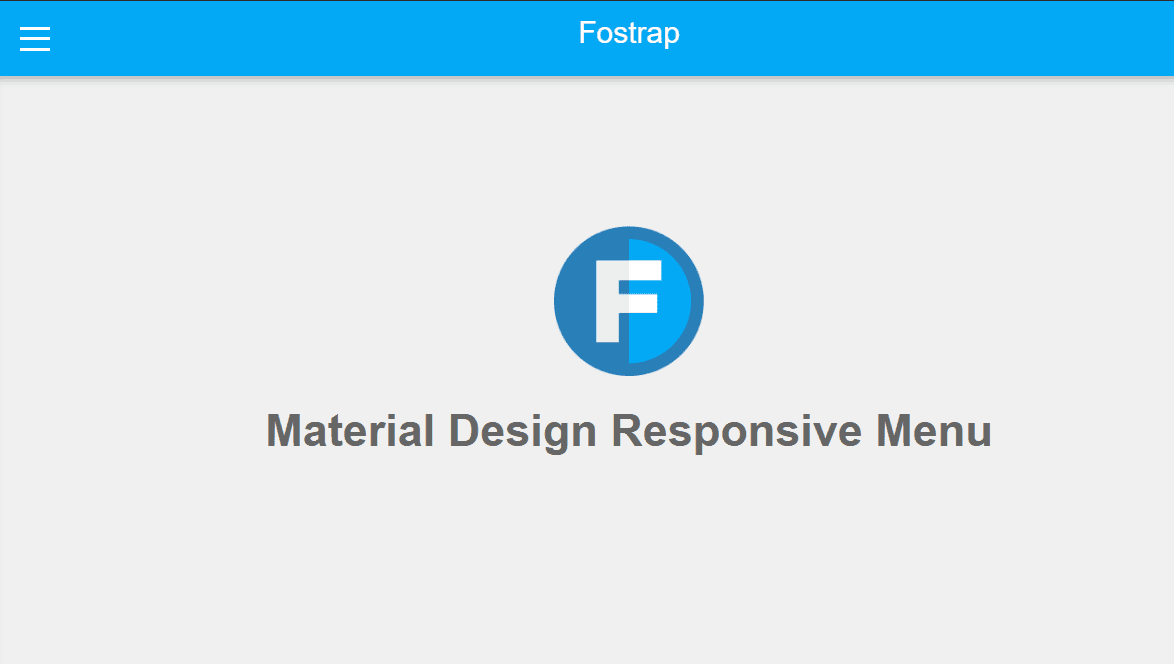Click the bottom line of hamburger icon
The image size is (1174, 664).
pos(35,49)
